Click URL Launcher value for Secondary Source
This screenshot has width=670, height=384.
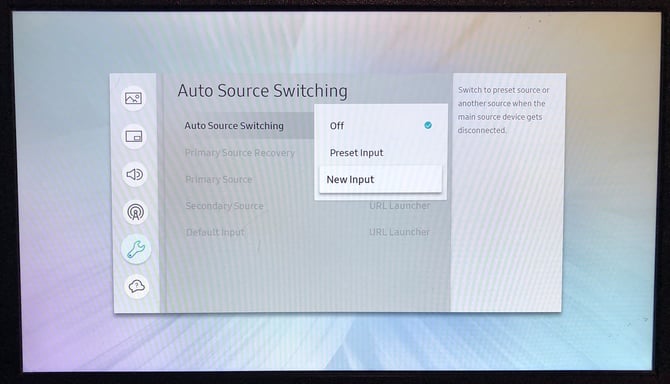[400, 206]
